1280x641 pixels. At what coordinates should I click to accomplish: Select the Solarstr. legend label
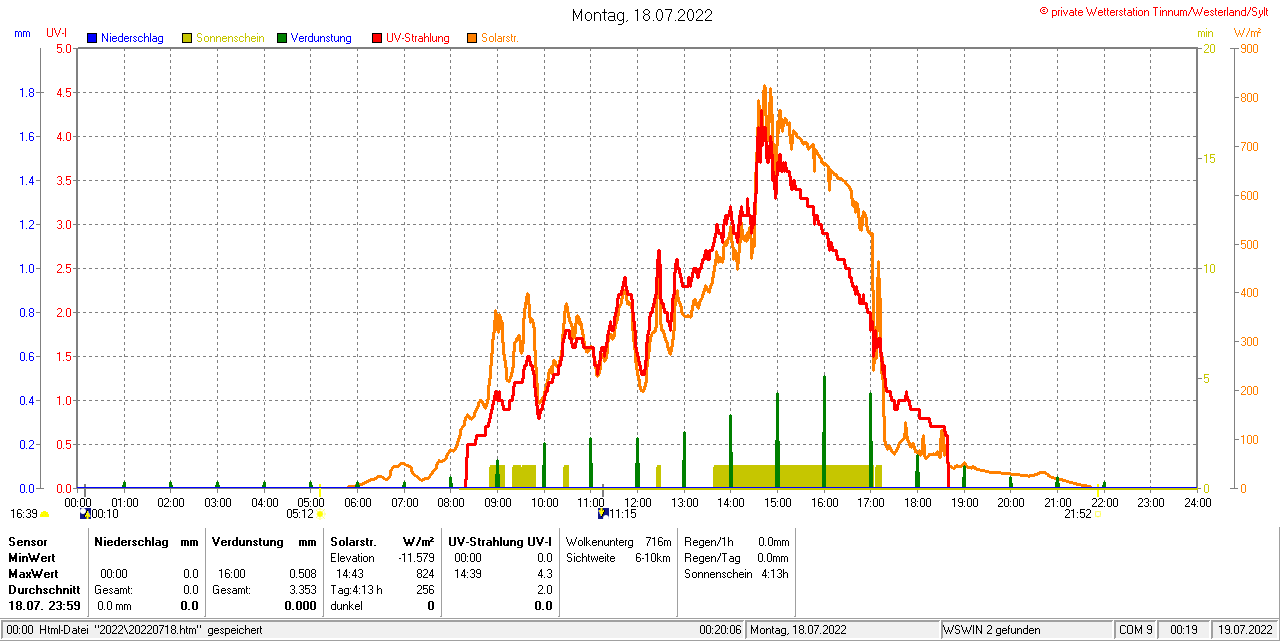[x=499, y=38]
